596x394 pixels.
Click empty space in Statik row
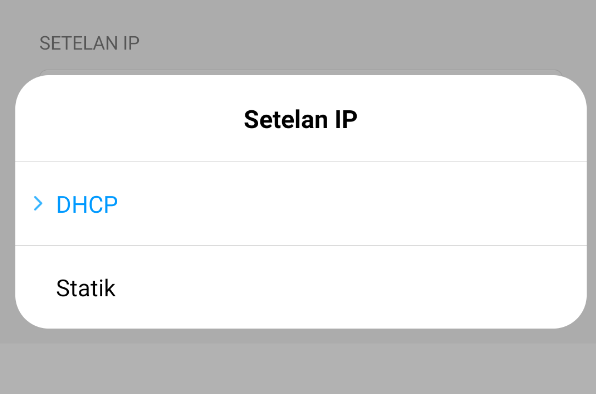tap(350, 288)
